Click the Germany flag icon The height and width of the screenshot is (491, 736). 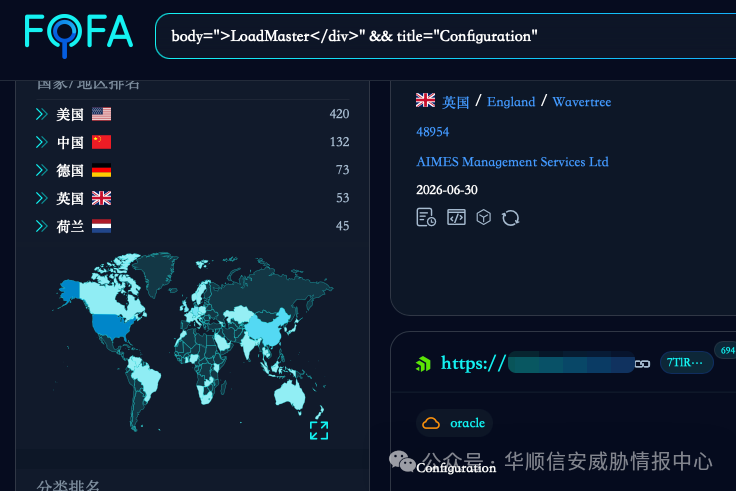coord(101,170)
